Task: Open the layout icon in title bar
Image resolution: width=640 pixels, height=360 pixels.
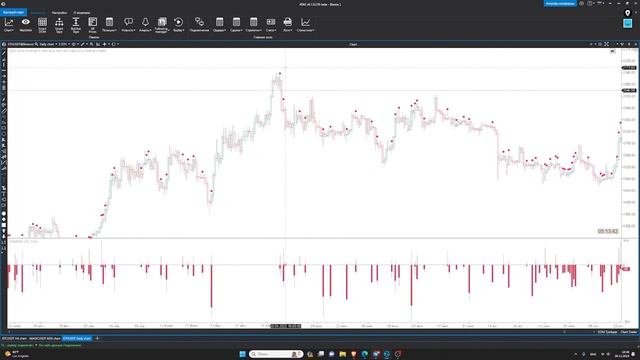Action: [x=590, y=3]
